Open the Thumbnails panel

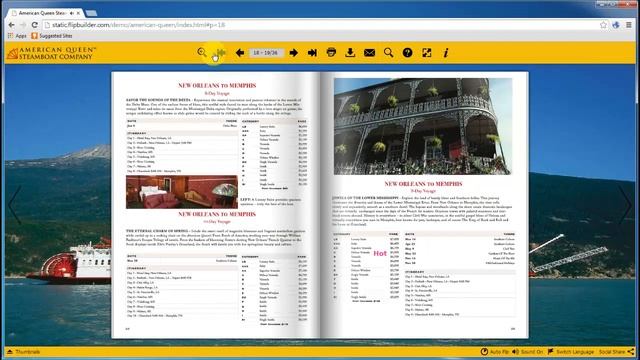[x=23, y=351]
